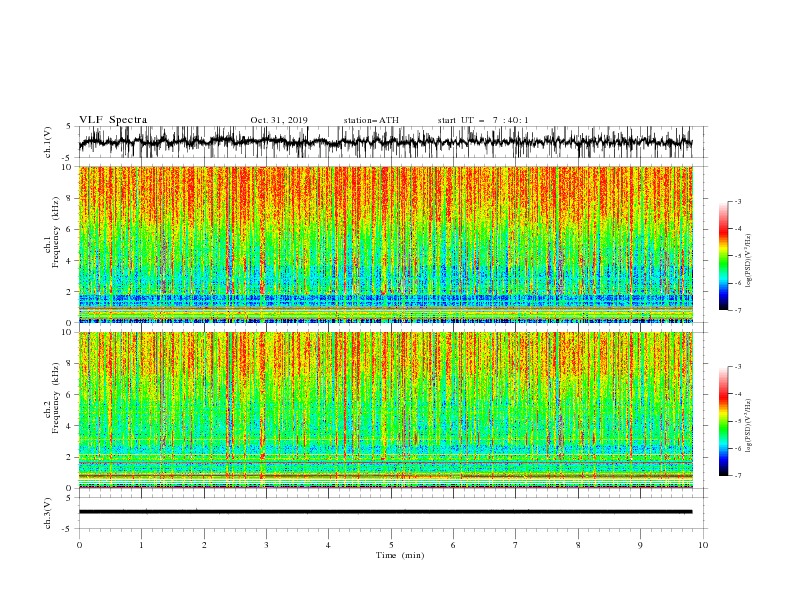Click time axis tick label "2"
Image resolution: width=792 pixels, height=612 pixels.
coord(204,545)
